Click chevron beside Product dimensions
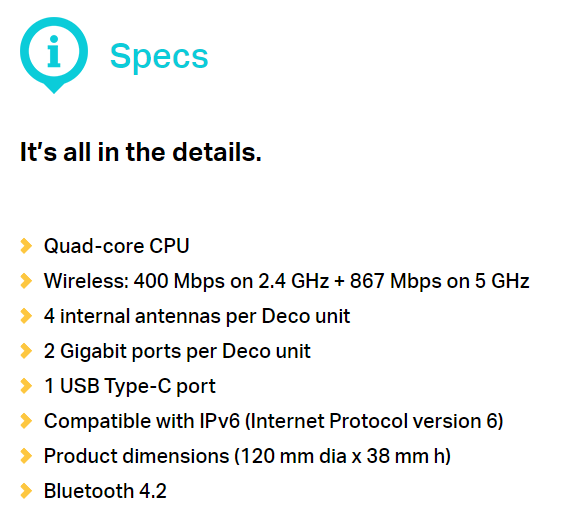This screenshot has height=524, width=568. 26,456
